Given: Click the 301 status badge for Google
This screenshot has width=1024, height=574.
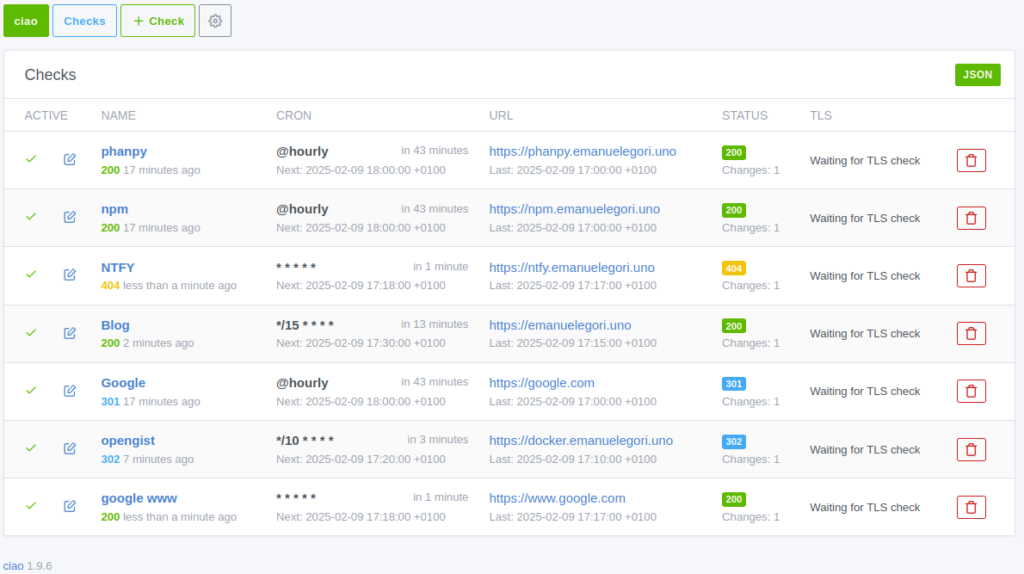Looking at the screenshot, I should (x=733, y=384).
